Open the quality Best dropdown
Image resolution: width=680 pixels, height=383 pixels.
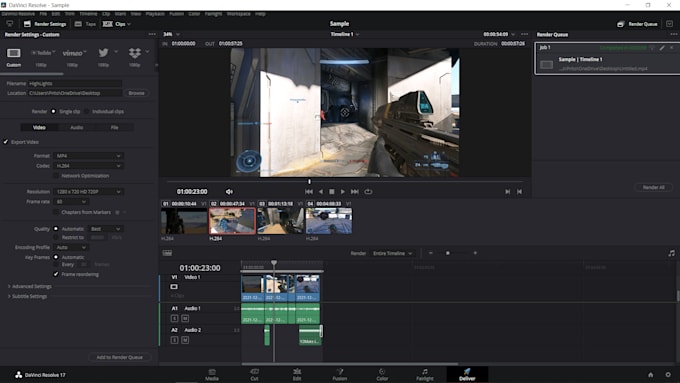pyautogui.click(x=105, y=229)
